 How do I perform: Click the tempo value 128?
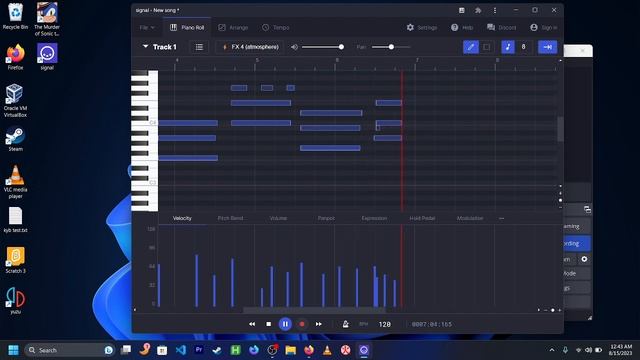pyautogui.click(x=384, y=324)
